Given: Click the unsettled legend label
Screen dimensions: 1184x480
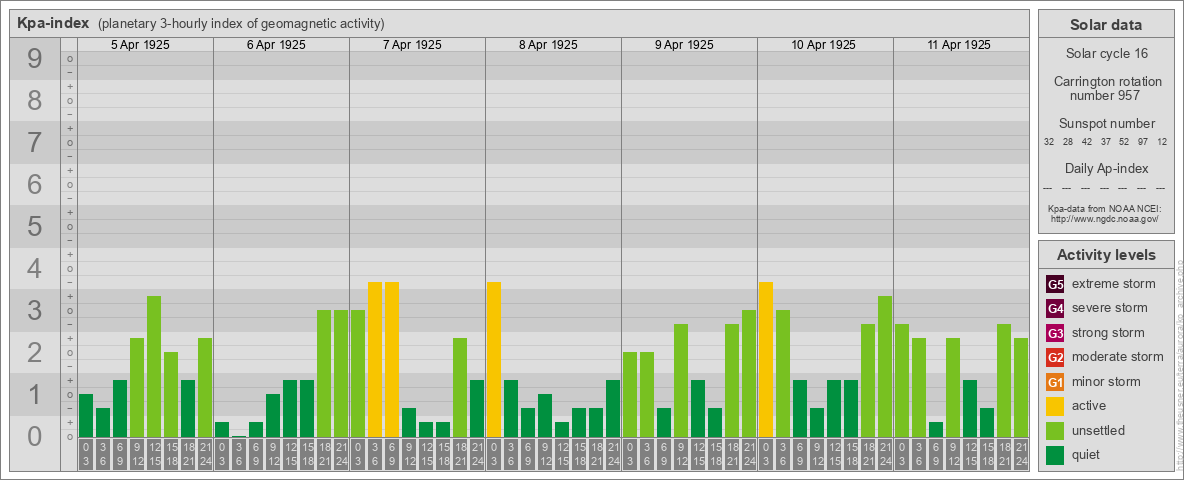Looking at the screenshot, I should (1098, 430).
